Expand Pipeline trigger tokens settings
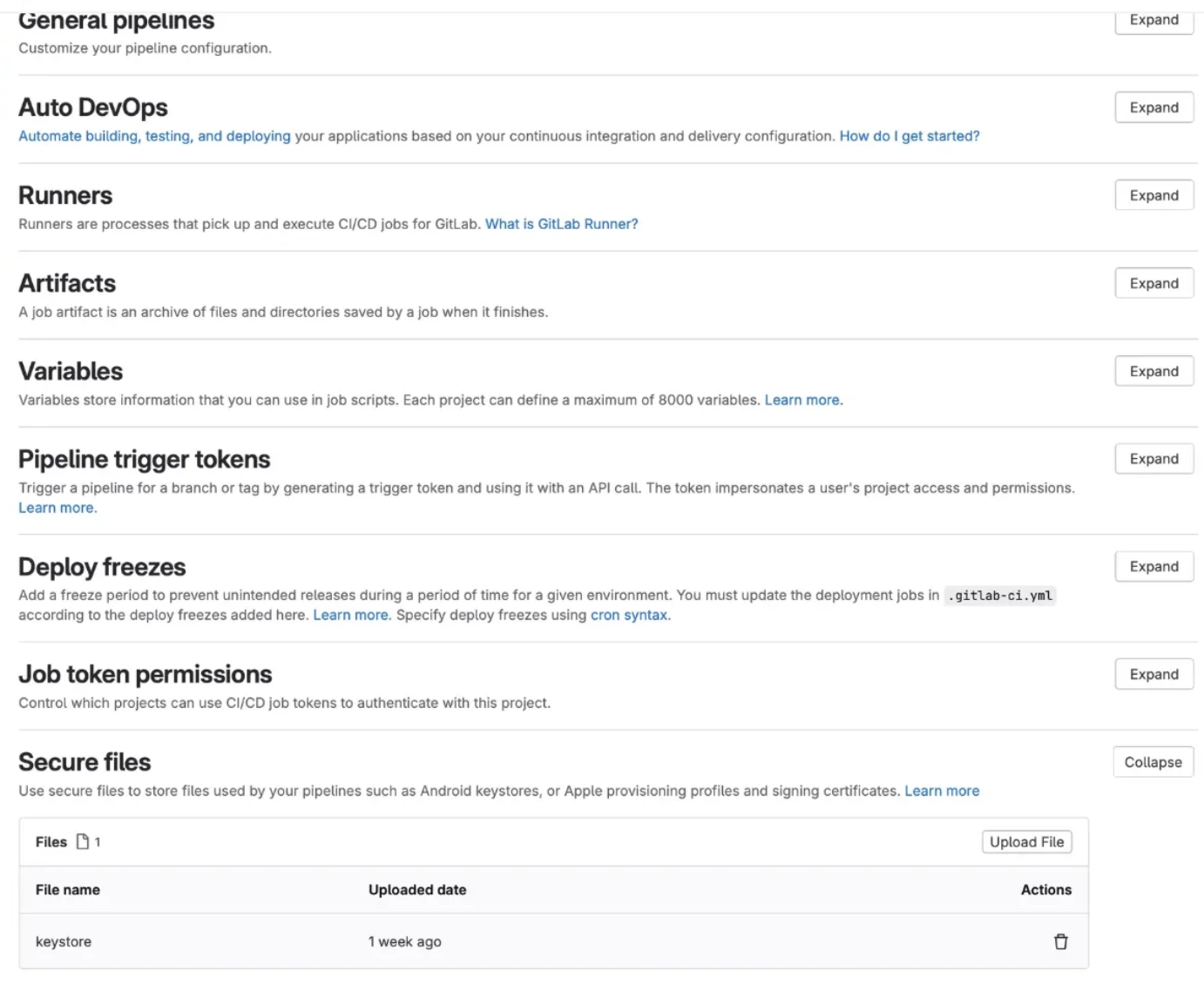This screenshot has height=998, width=1204. tap(1153, 458)
